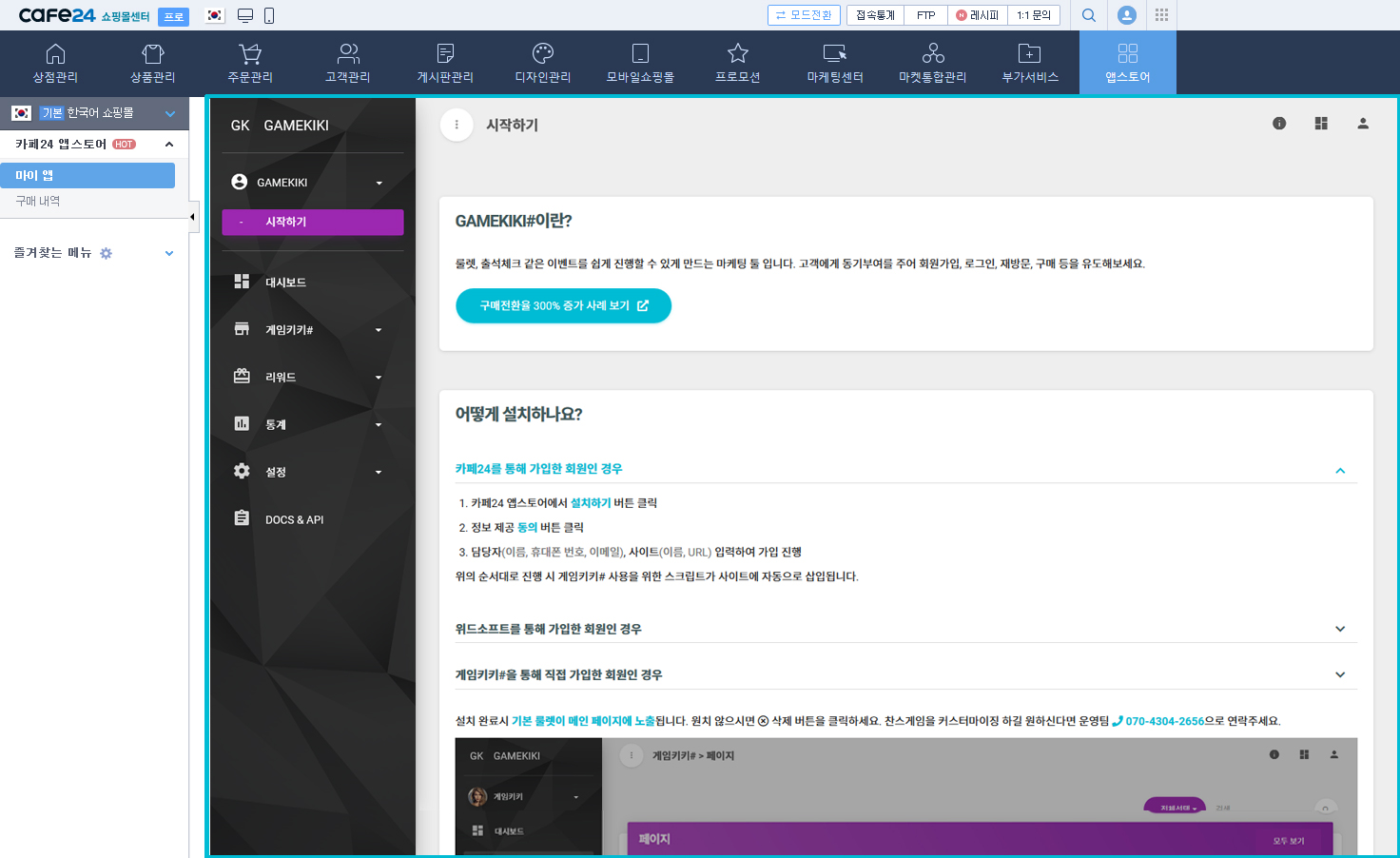Open the 앱스토어 top navigation tab
1400x858 pixels.
tap(1127, 63)
